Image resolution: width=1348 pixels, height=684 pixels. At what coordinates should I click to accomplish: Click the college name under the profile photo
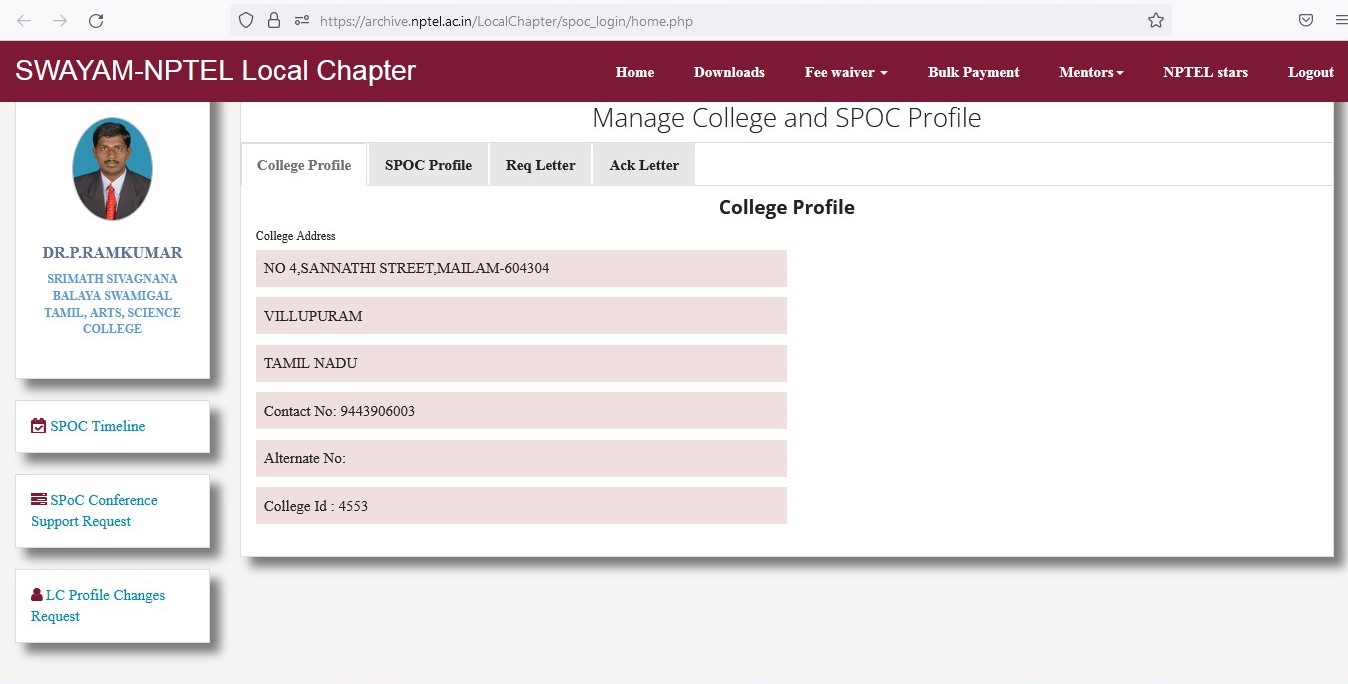[x=112, y=304]
